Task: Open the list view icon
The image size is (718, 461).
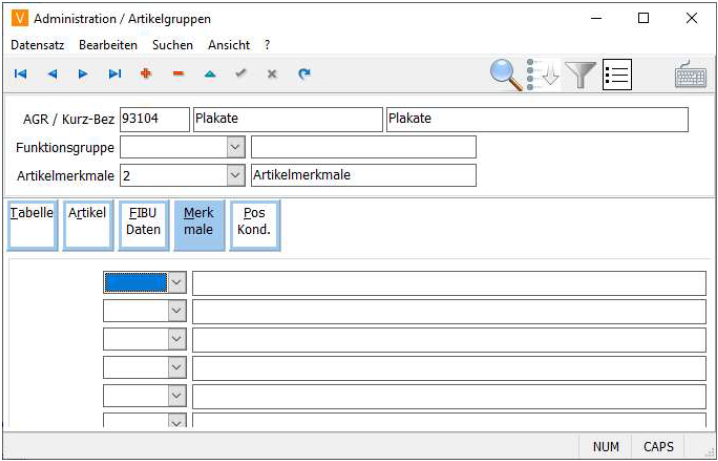Action: click(x=617, y=74)
